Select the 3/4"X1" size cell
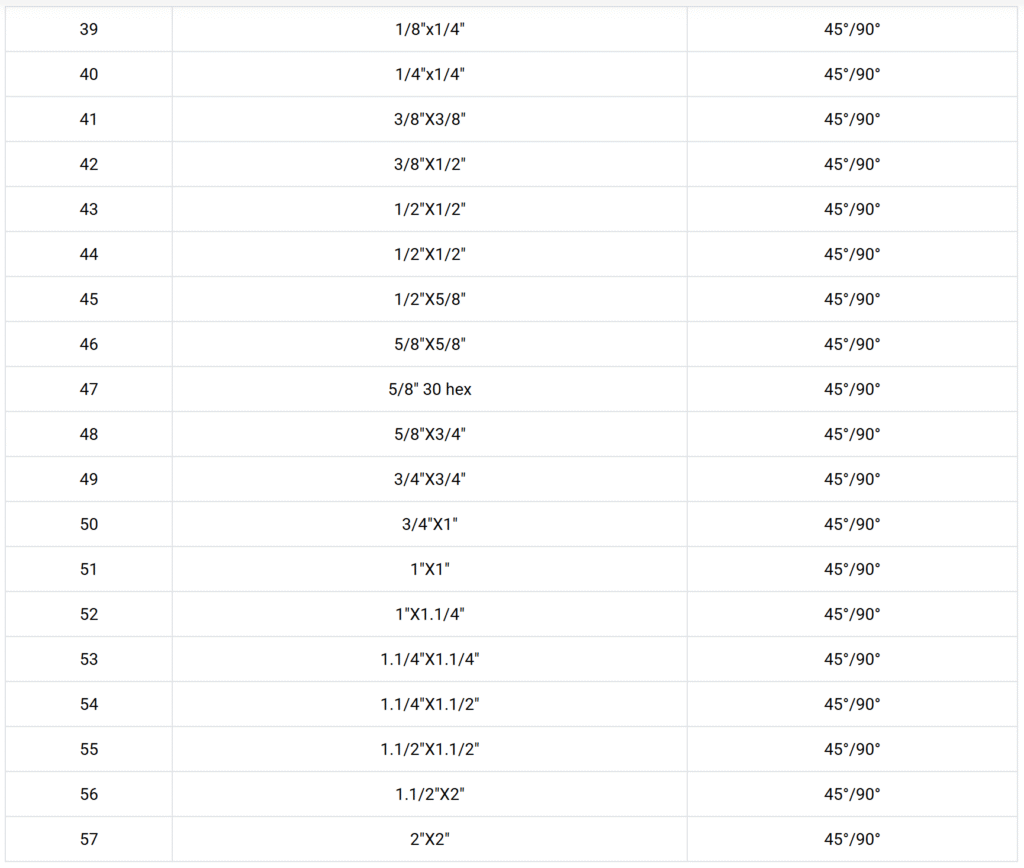The width and height of the screenshot is (1024, 868). point(430,524)
